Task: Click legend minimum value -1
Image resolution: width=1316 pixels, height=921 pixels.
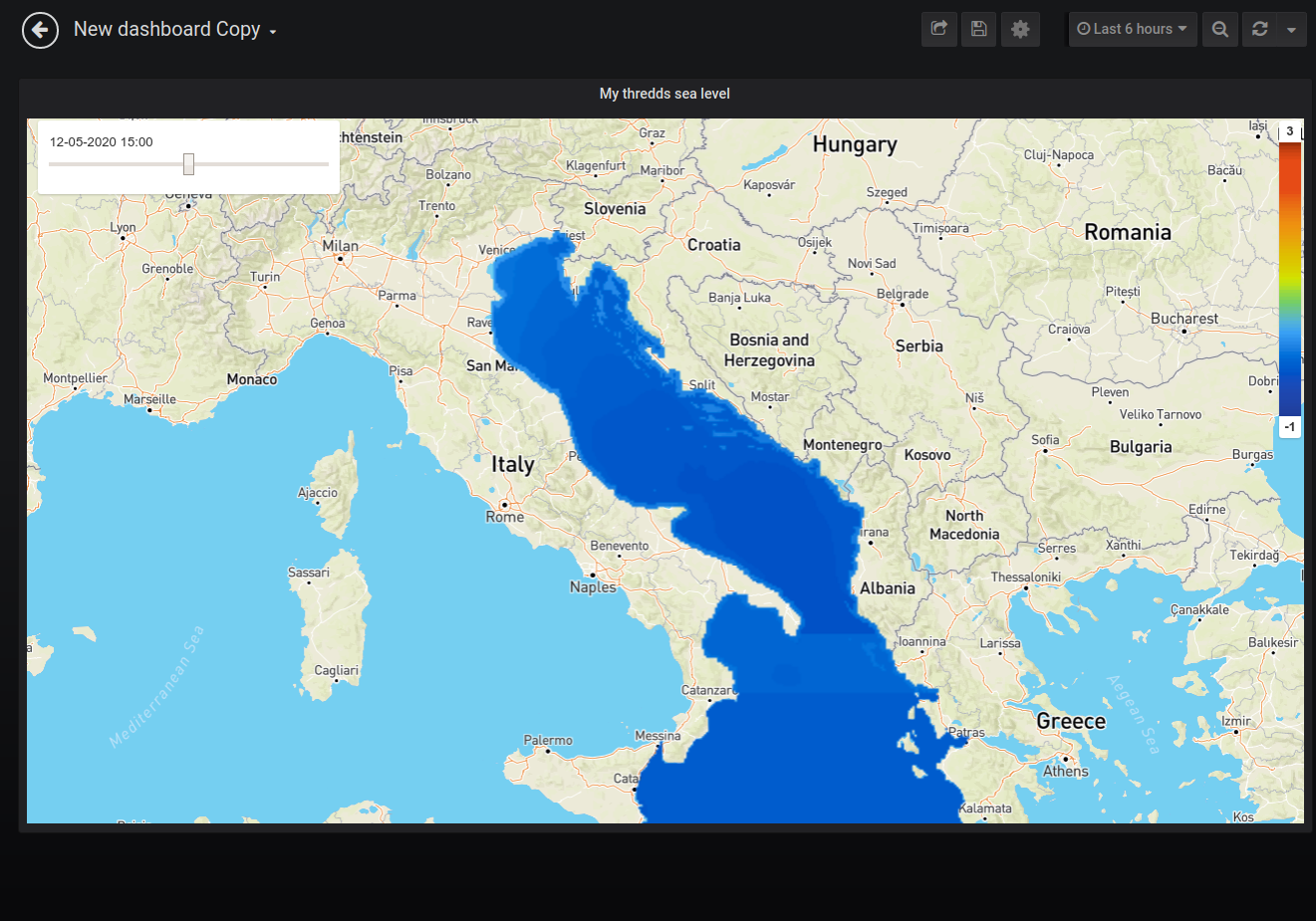Action: [1290, 427]
